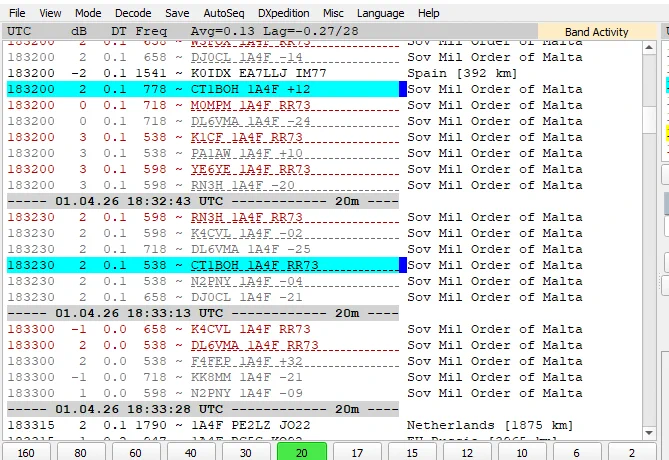The image size is (669, 460).
Task: Switch to the 12 meter band
Action: [x=467, y=452]
